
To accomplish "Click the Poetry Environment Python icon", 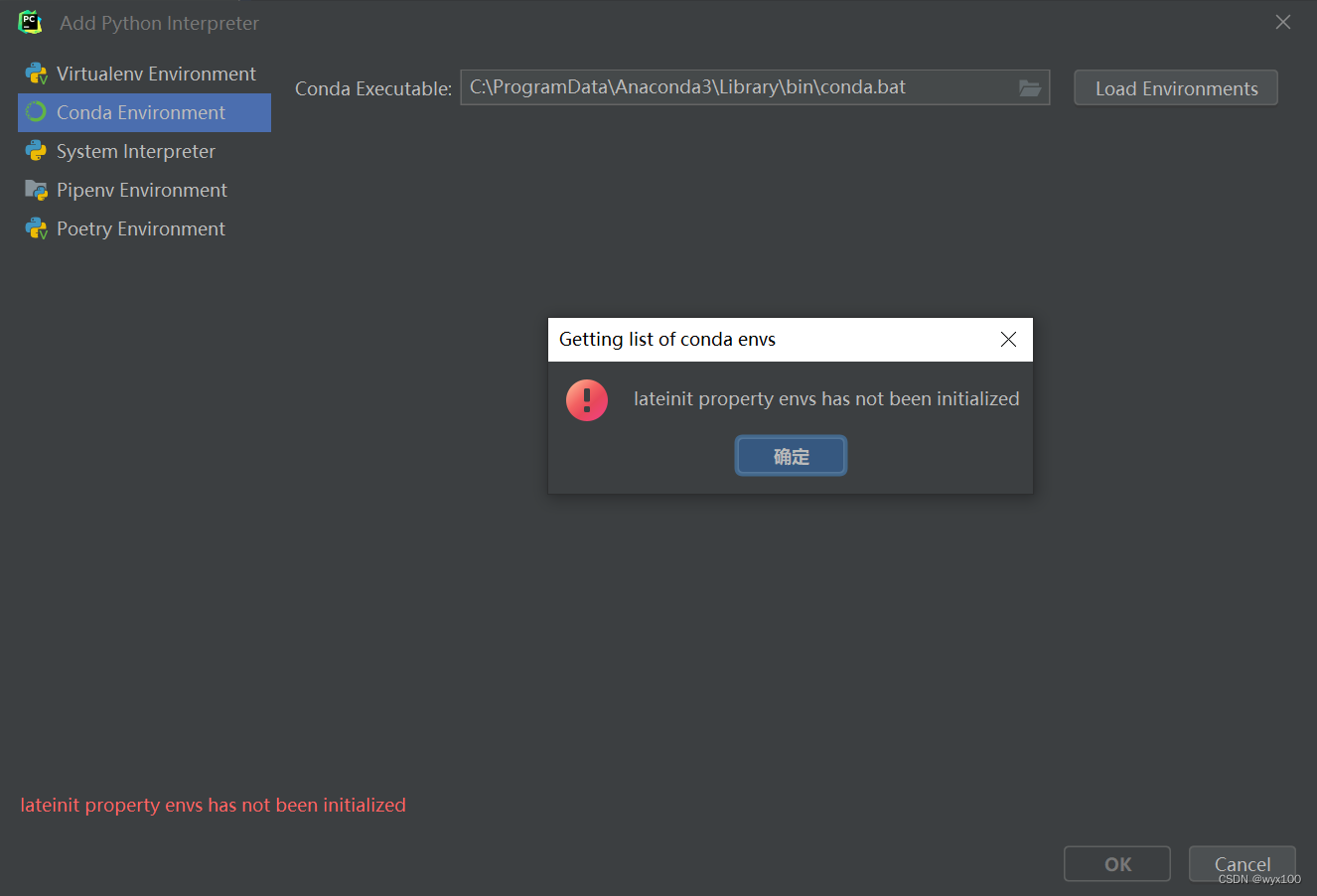I will pos(34,228).
